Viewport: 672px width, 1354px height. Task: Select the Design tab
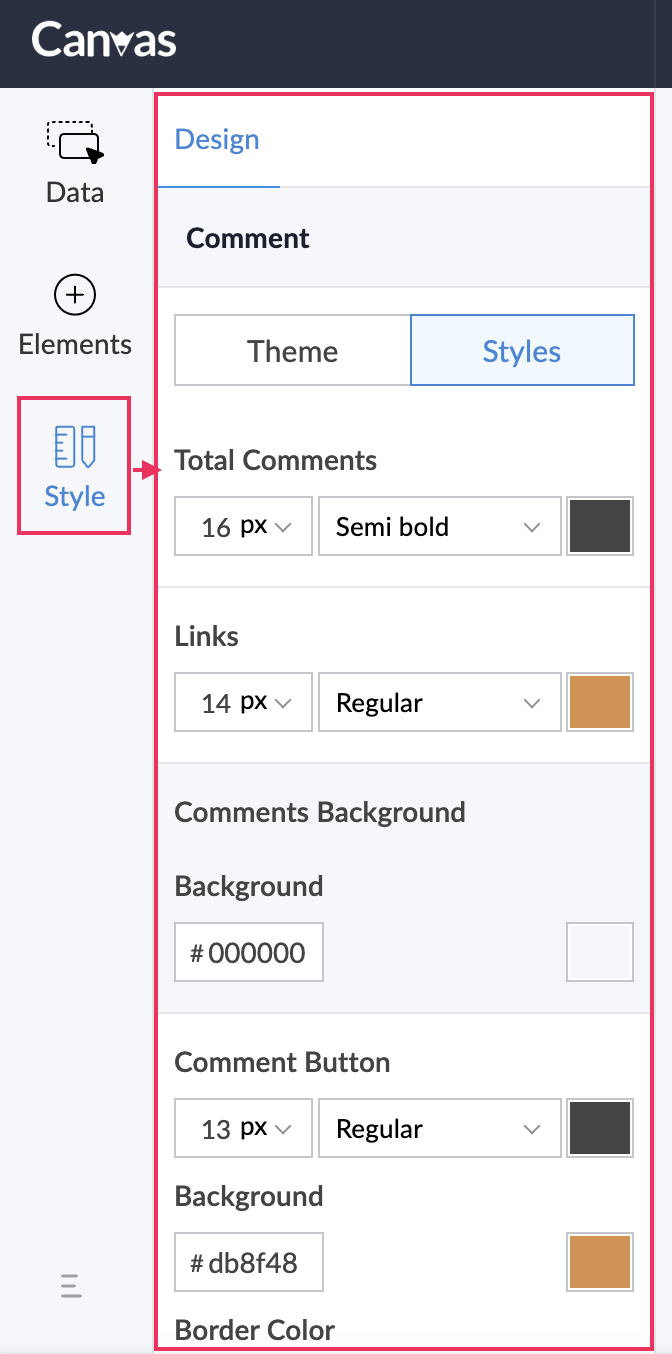[x=217, y=139]
